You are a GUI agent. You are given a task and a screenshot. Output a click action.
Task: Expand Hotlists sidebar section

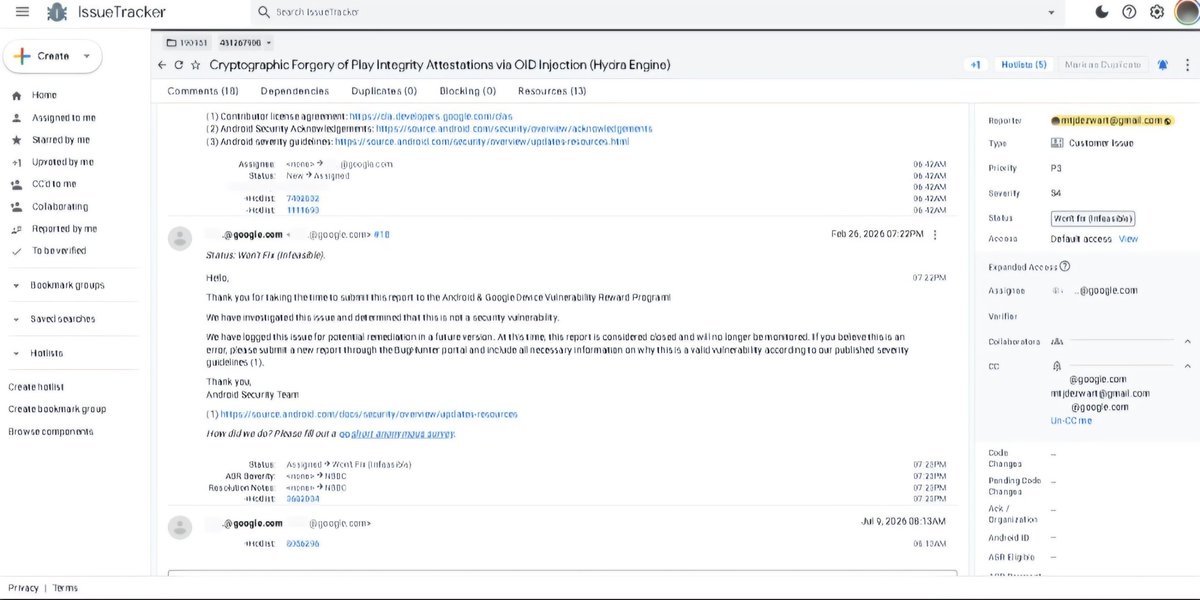tap(16, 353)
